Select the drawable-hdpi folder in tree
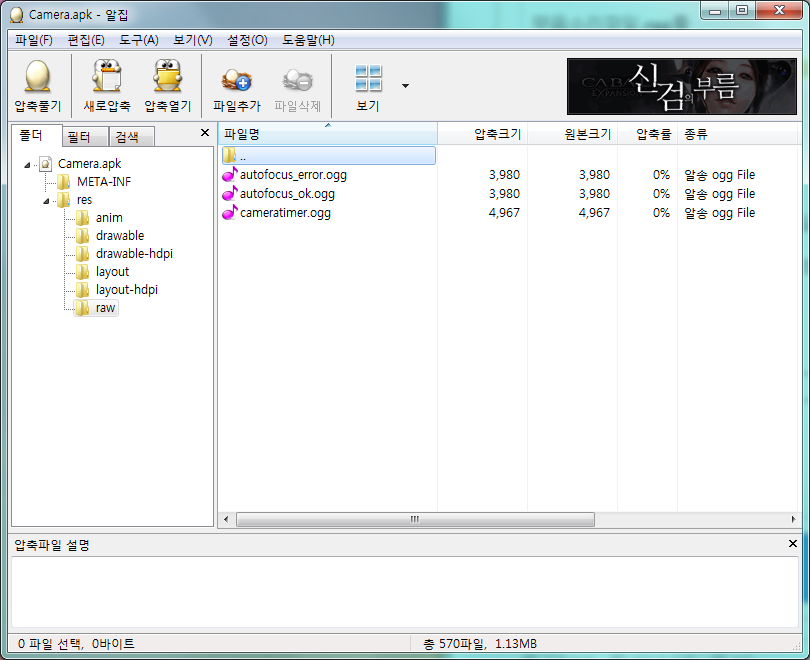This screenshot has height=660, width=810. pos(134,254)
